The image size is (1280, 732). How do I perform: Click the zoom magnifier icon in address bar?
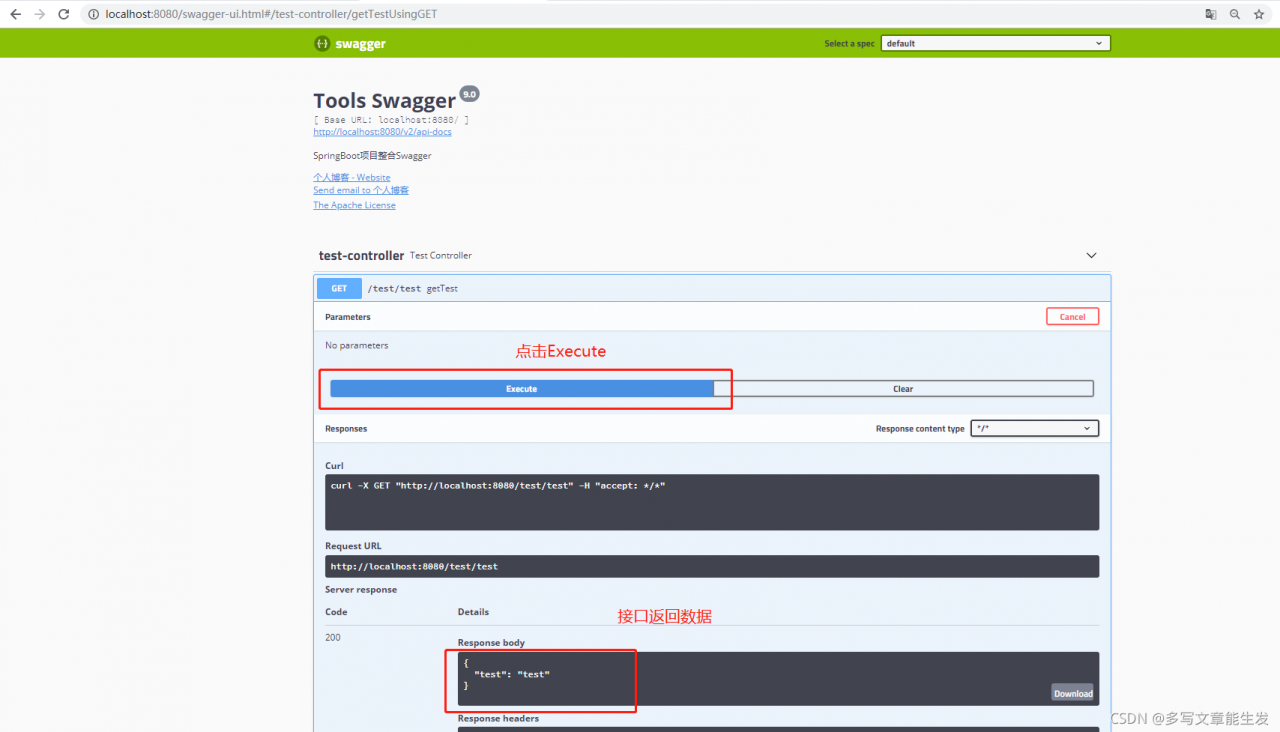[x=1235, y=14]
